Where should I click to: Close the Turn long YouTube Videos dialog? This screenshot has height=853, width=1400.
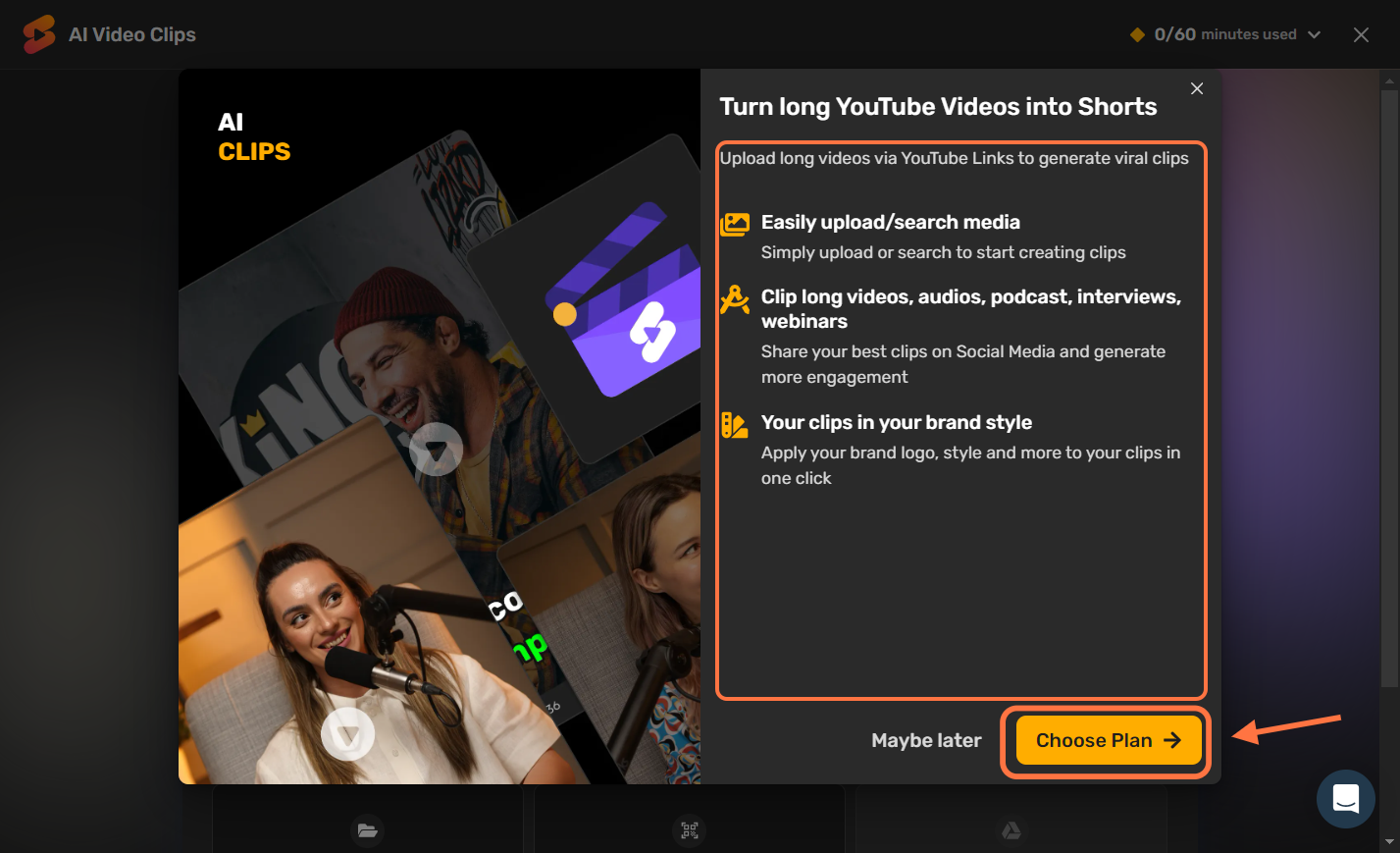1197,88
